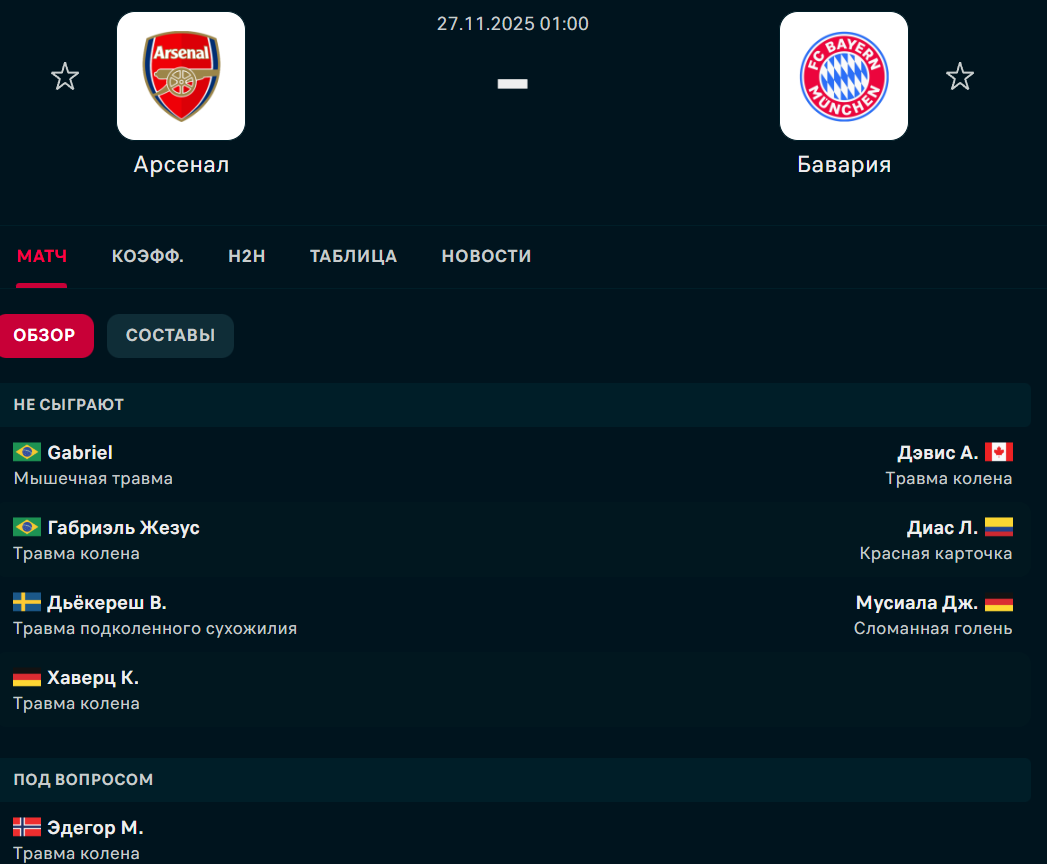The image size is (1047, 864).
Task: Click the Brazil flag beside Gabriel
Action: [x=27, y=453]
